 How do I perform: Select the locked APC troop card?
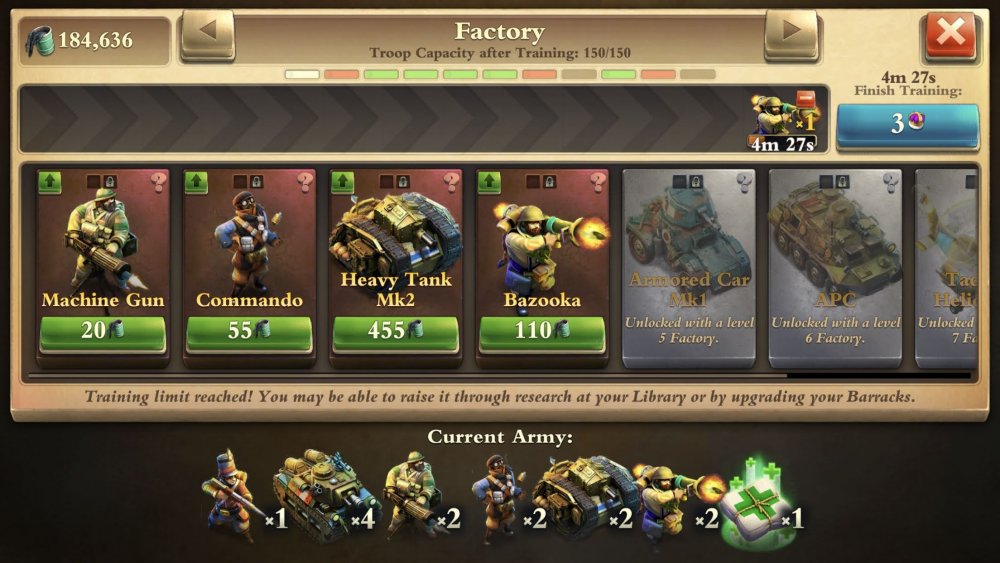835,268
